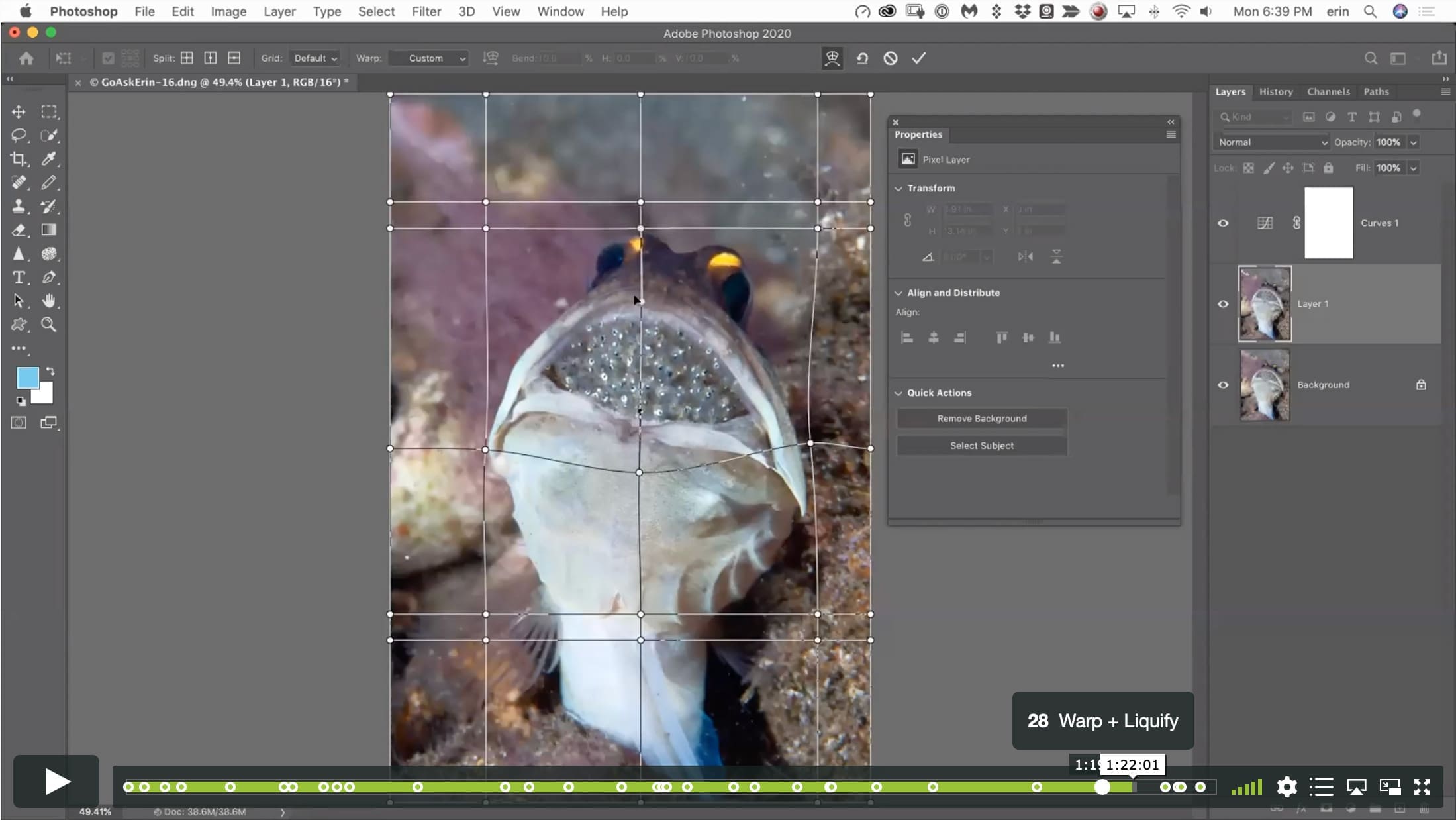Switch to the Channels tab
Screen dimensions: 1456x820
(x=1328, y=92)
